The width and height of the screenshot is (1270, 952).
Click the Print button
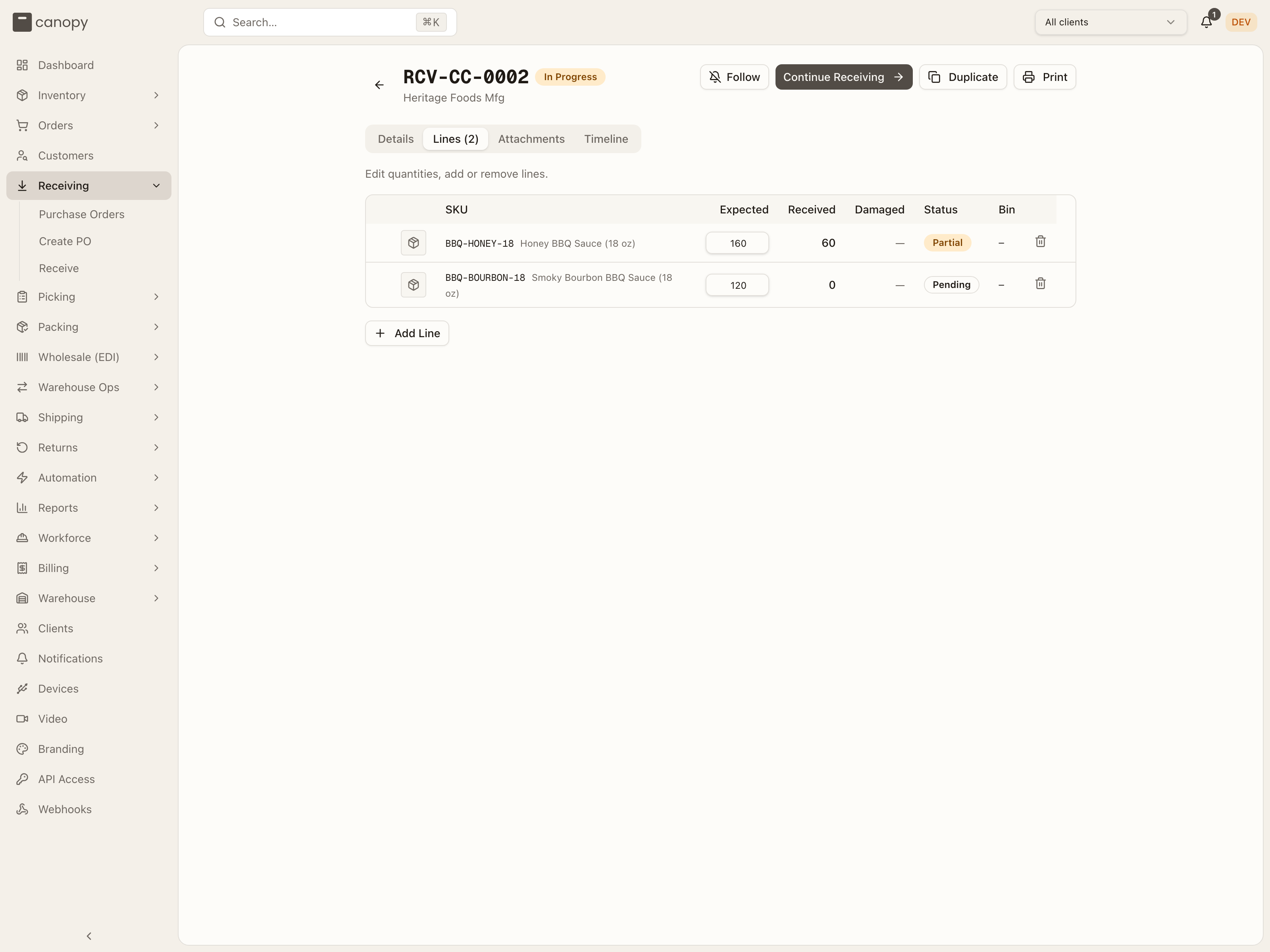coord(1044,77)
